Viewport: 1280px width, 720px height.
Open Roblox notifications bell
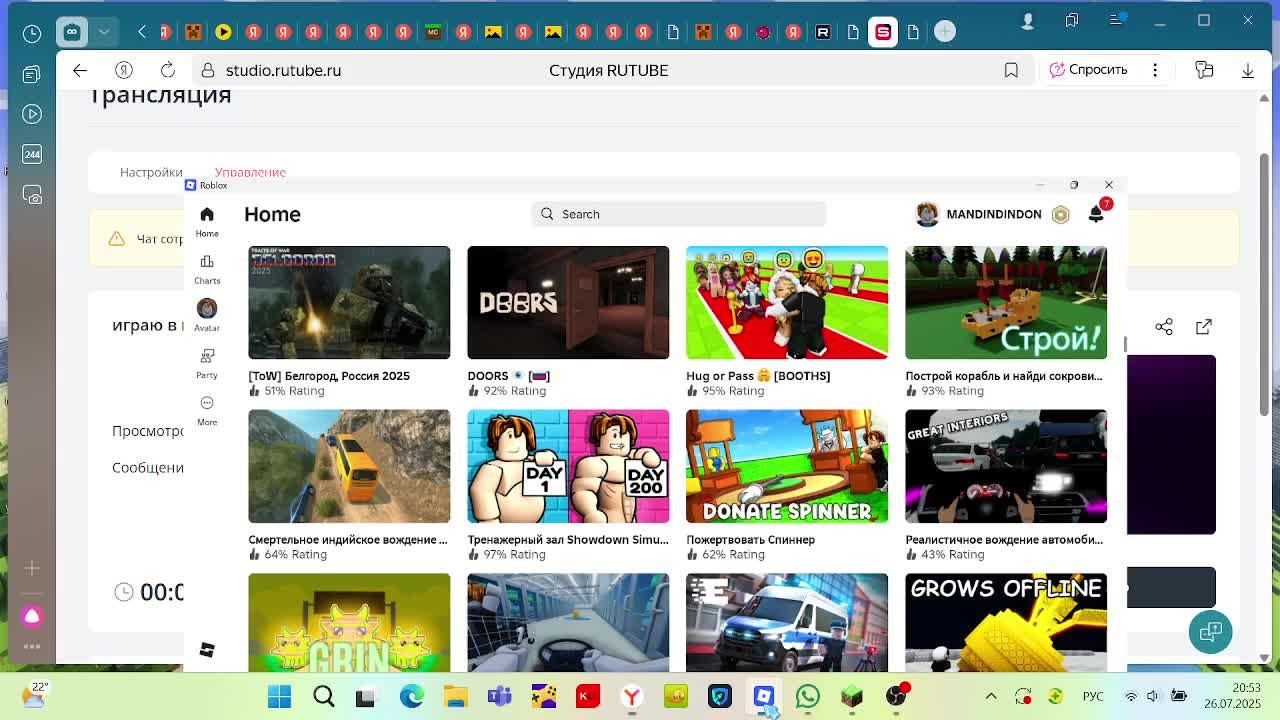[1096, 213]
